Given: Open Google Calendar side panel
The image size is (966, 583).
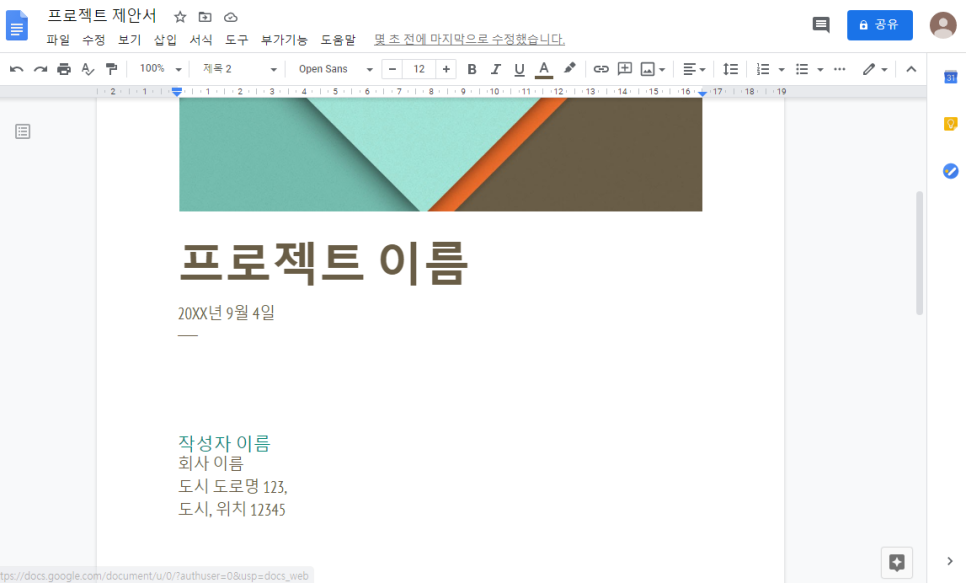Looking at the screenshot, I should 951,78.
